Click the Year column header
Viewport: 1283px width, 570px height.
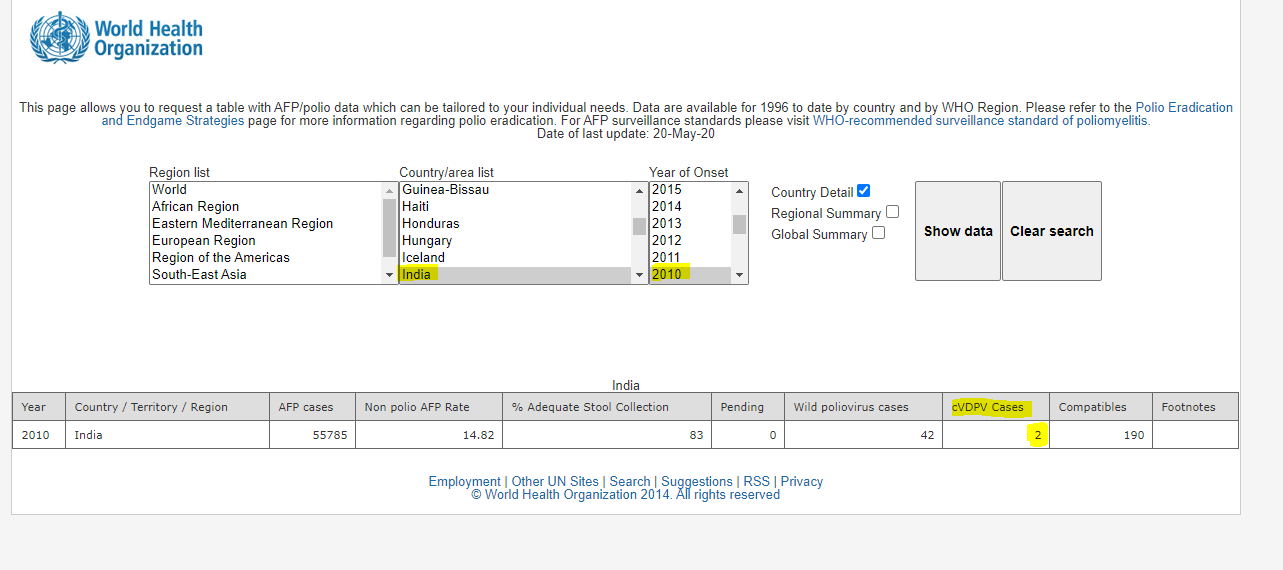[x=40, y=407]
